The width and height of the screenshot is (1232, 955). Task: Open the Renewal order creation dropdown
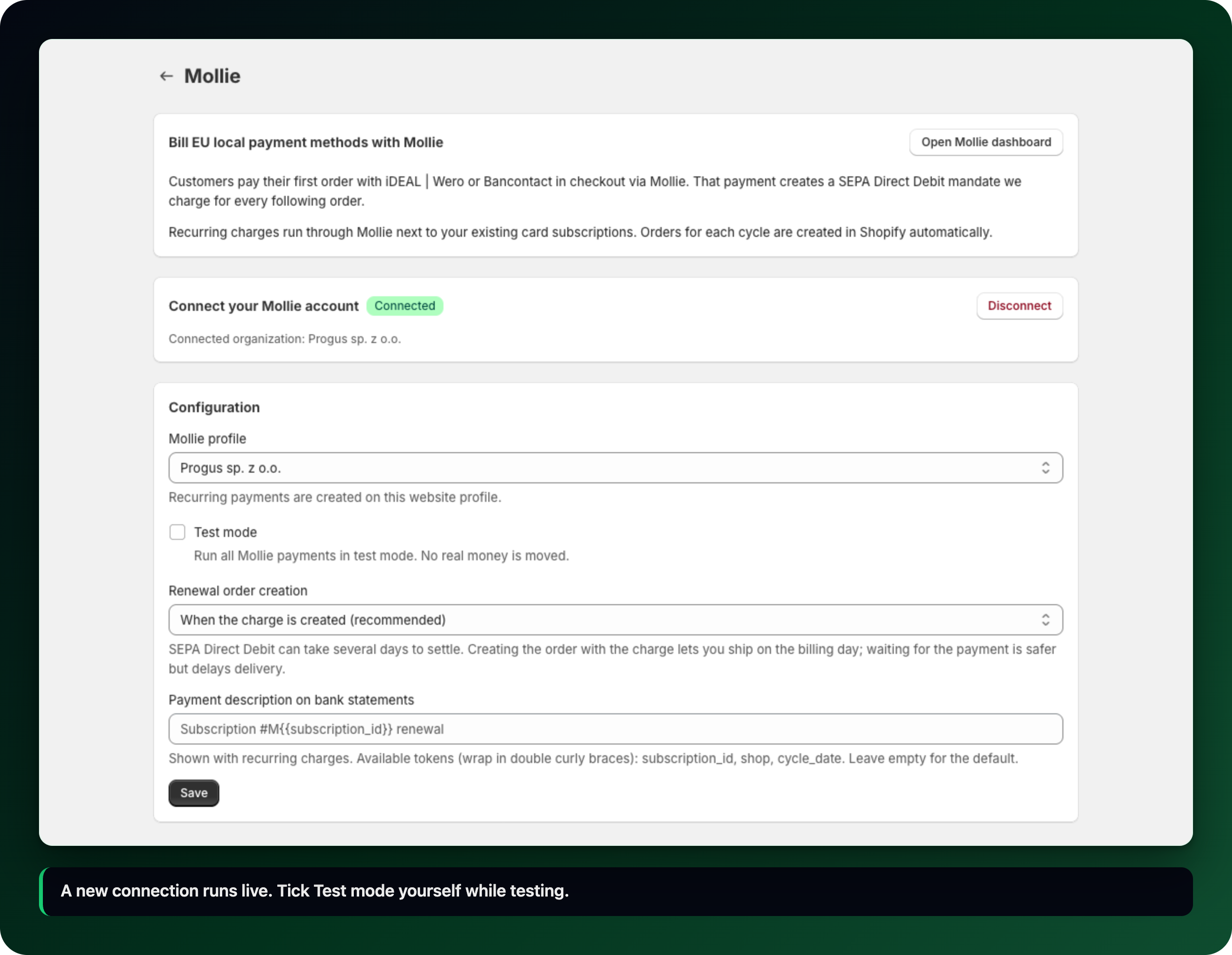[616, 620]
